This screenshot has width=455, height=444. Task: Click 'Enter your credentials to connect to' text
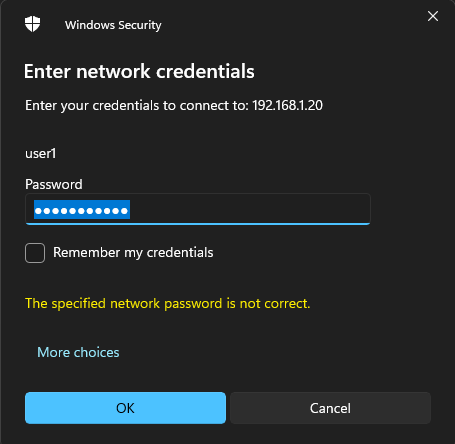coord(137,106)
